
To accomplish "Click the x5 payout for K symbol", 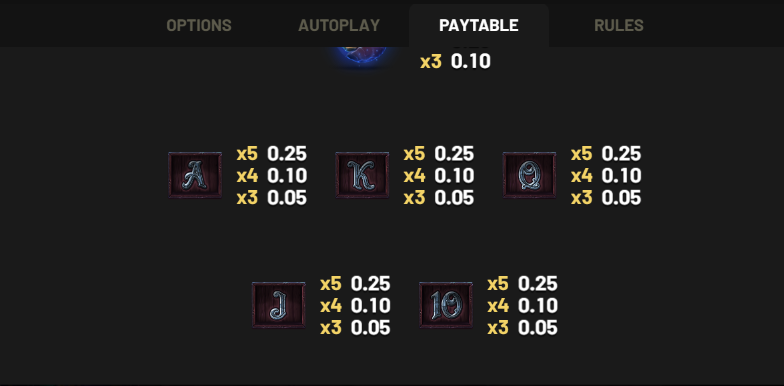I will click(x=438, y=154).
